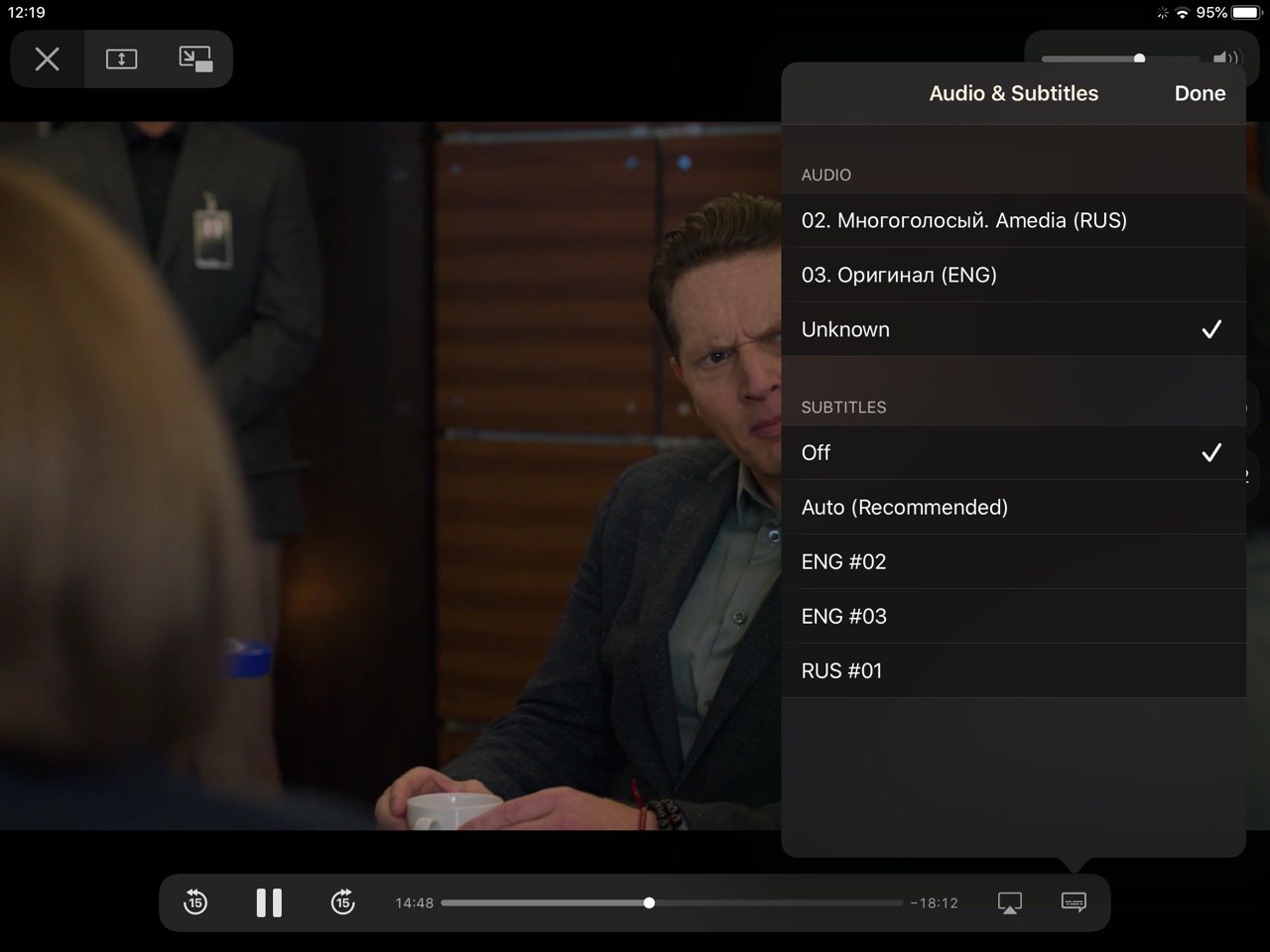Tap the battery indicator
The height and width of the screenshot is (952, 1270).
click(x=1246, y=13)
